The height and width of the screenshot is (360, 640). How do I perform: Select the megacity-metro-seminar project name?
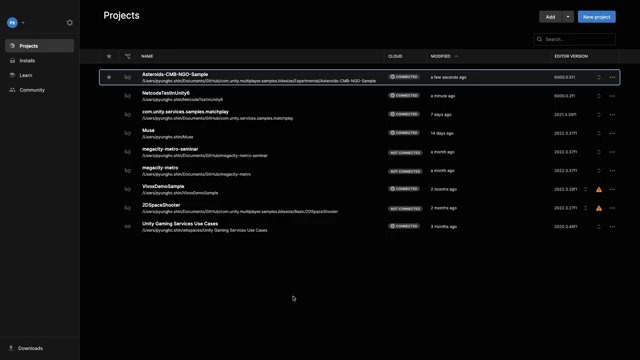coord(170,149)
